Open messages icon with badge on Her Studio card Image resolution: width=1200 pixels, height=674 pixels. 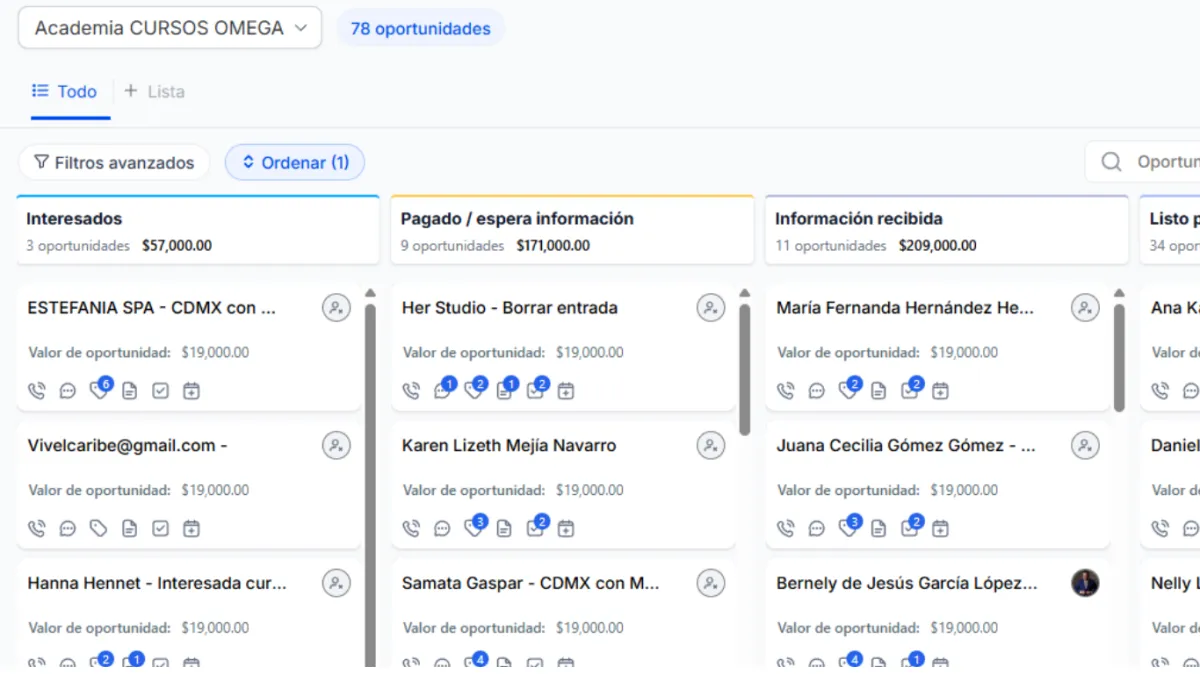(x=443, y=390)
